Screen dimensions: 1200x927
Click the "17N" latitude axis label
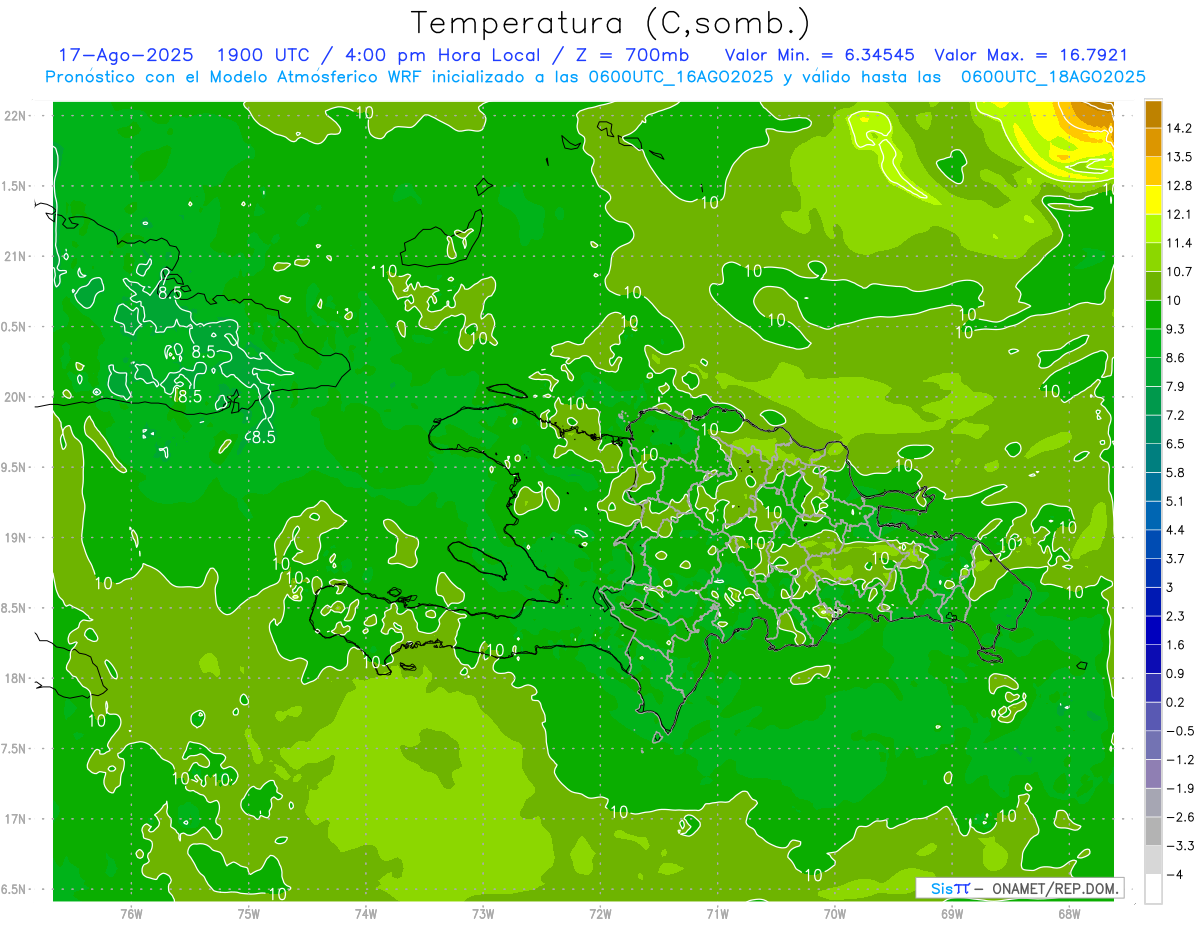pos(16,819)
